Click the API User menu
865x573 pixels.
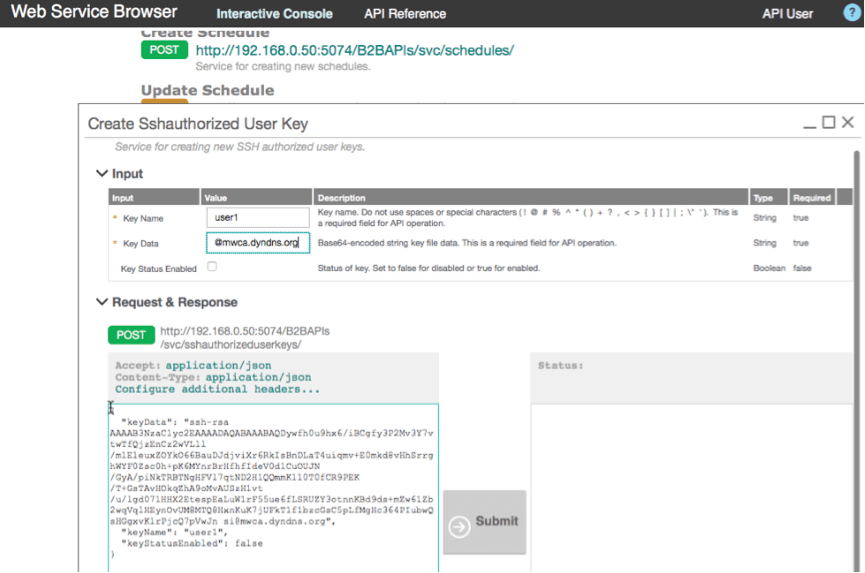(787, 14)
